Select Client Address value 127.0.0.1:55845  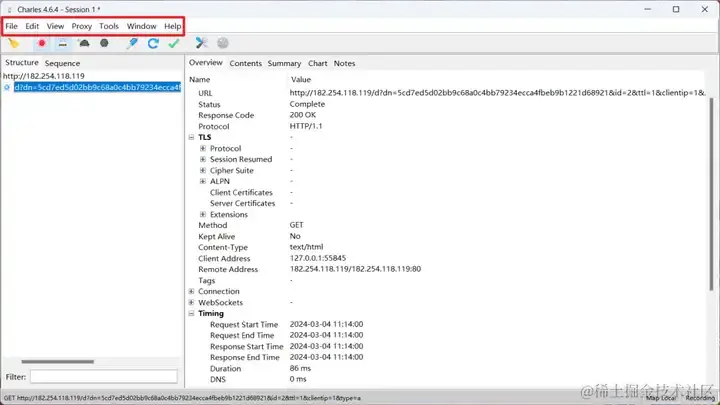tap(318, 258)
